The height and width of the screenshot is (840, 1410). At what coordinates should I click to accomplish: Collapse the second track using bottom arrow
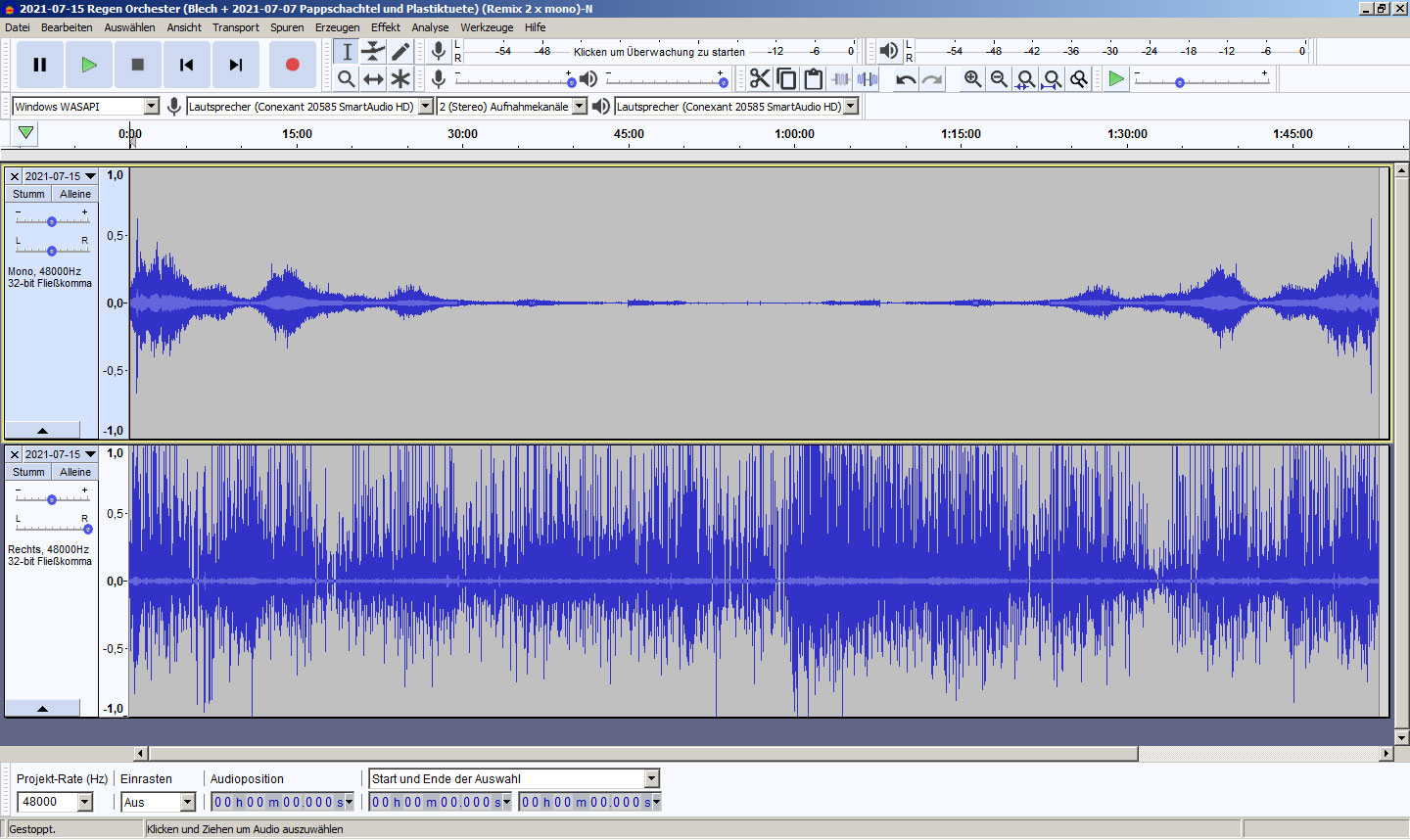coord(42,708)
